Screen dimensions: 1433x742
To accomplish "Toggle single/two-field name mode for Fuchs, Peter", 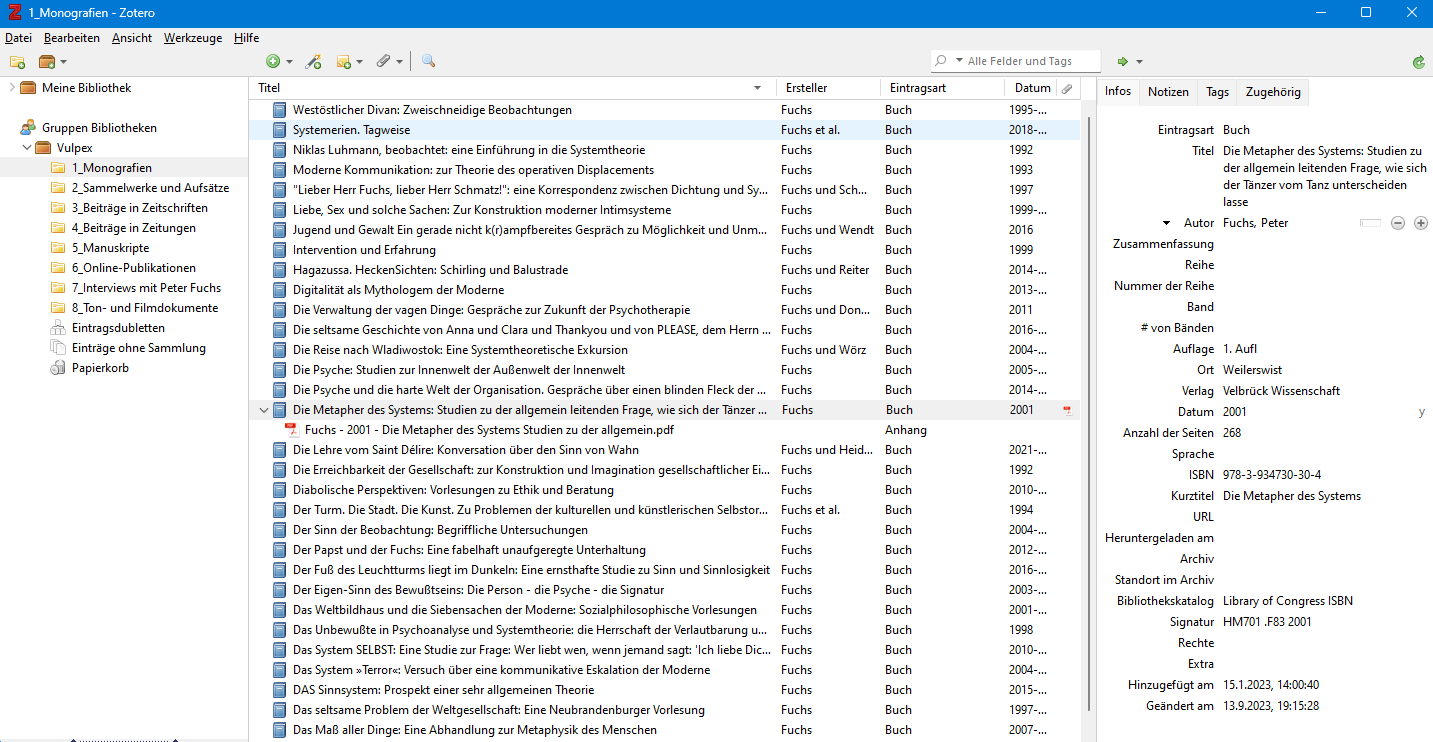I will (1370, 223).
